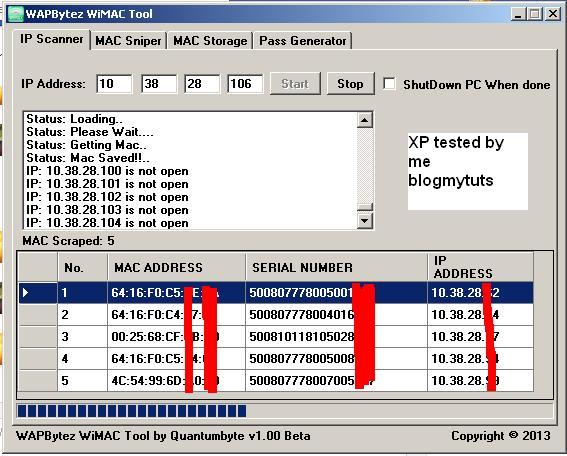Click serial number cell starting 500810118105028
The width and height of the screenshot is (567, 456).
click(x=336, y=337)
